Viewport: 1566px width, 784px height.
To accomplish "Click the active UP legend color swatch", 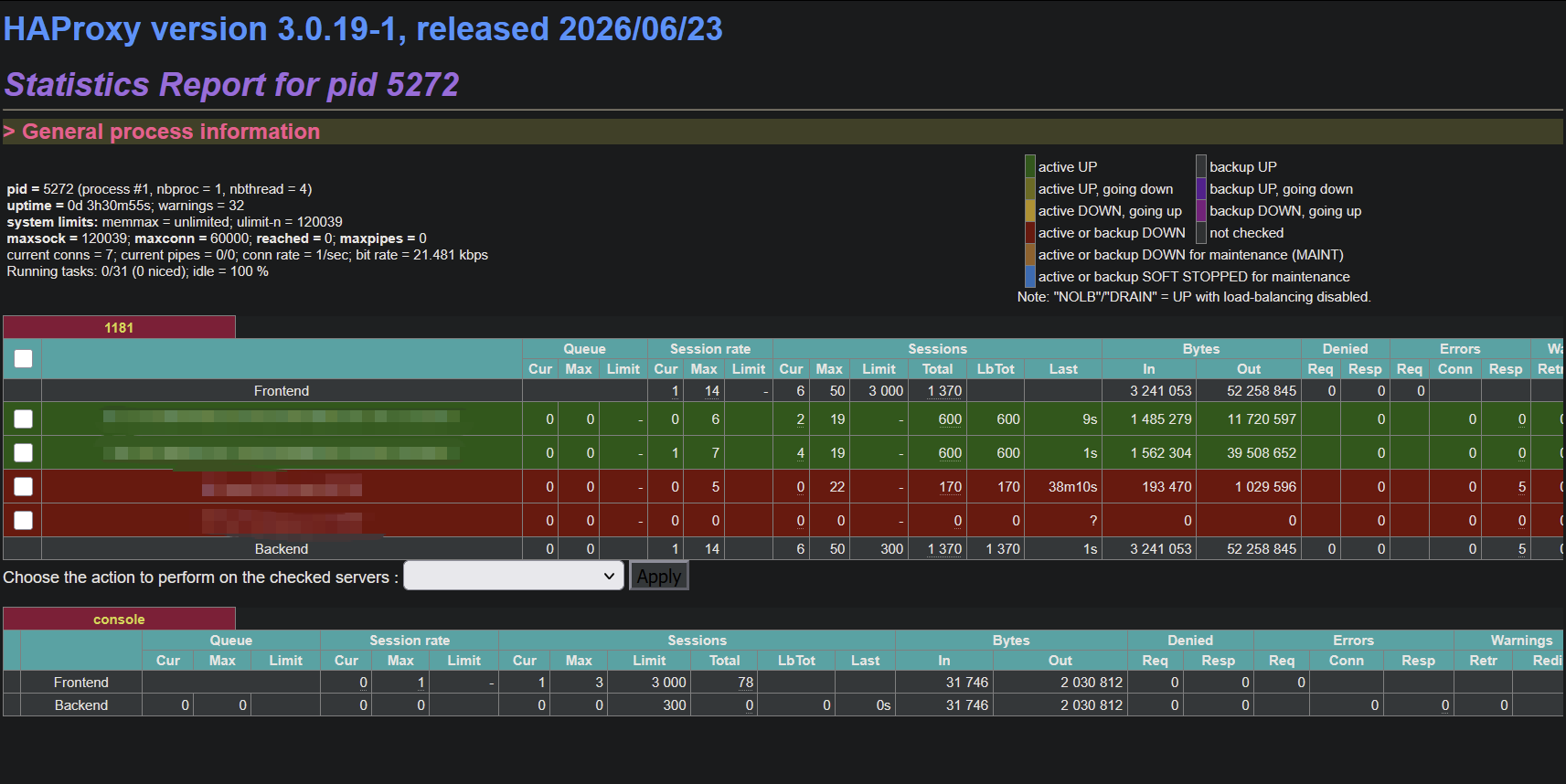I will (1030, 166).
